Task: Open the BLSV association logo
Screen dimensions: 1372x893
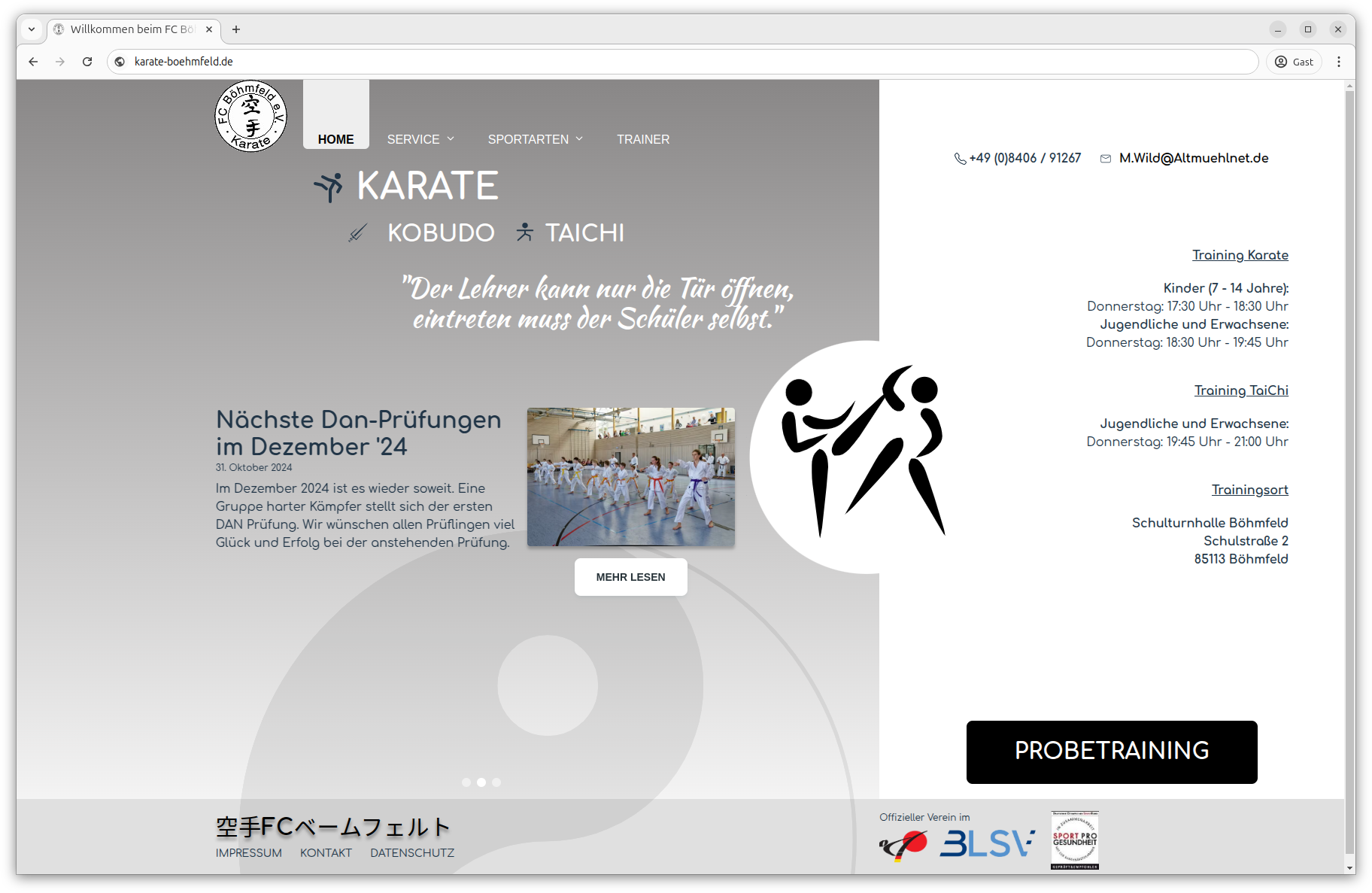Action: 988,844
